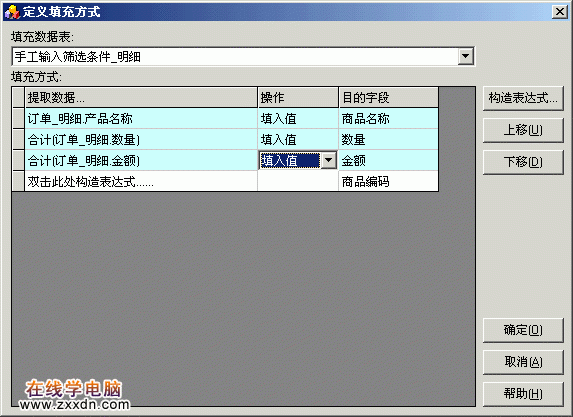Image resolution: width=573 pixels, height=417 pixels.
Task: Confirm with the 确定(O) button
Action: click(523, 330)
